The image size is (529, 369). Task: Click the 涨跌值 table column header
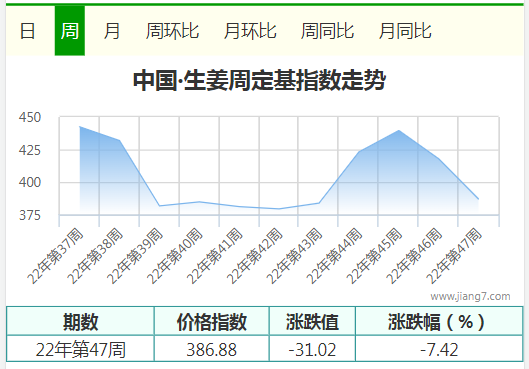coord(312,321)
